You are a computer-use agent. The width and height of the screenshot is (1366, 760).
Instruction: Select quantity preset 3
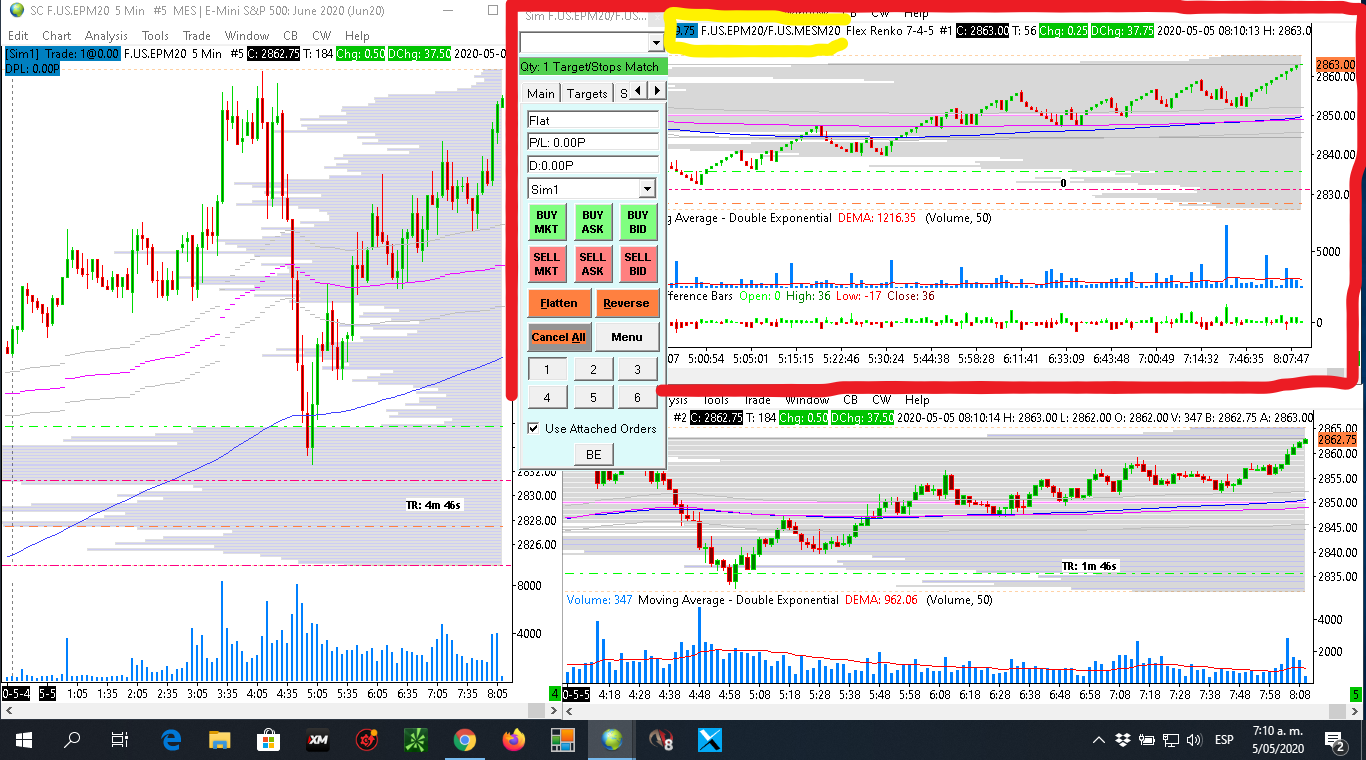[x=638, y=370]
